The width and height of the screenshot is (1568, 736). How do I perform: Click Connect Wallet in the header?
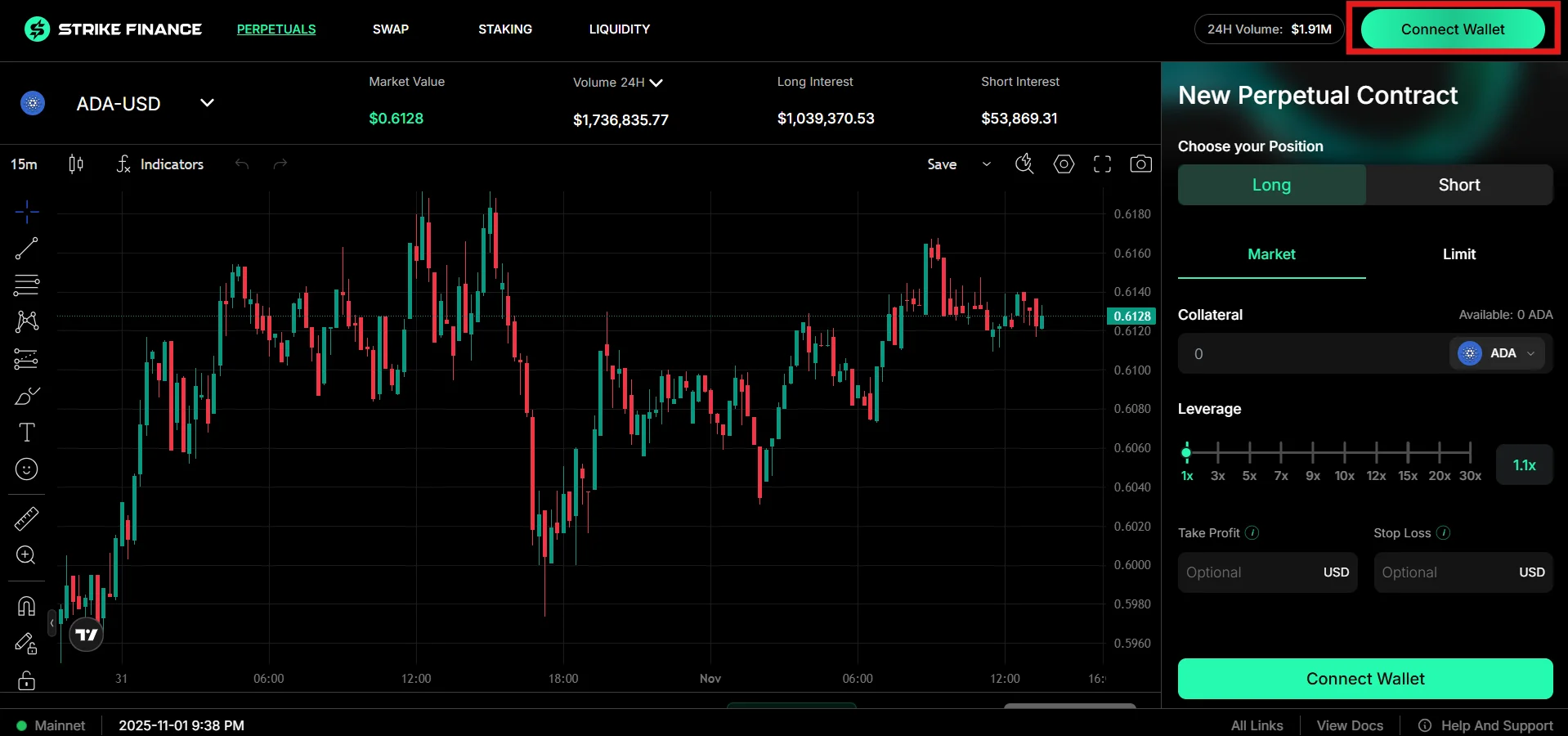click(1452, 29)
